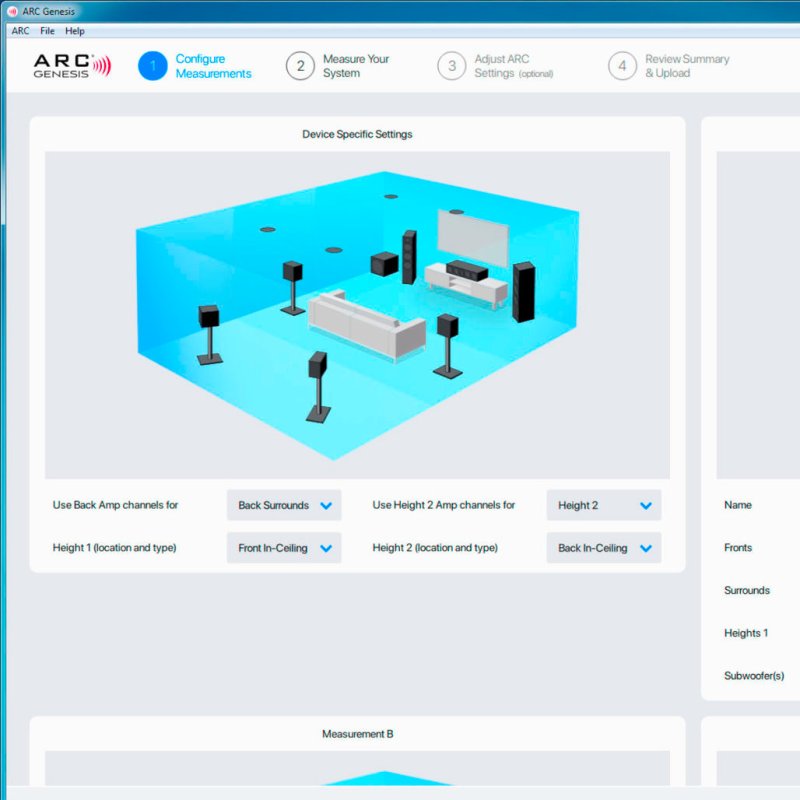Click the front left tower speaker
This screenshot has width=800, height=800.
pos(409,257)
